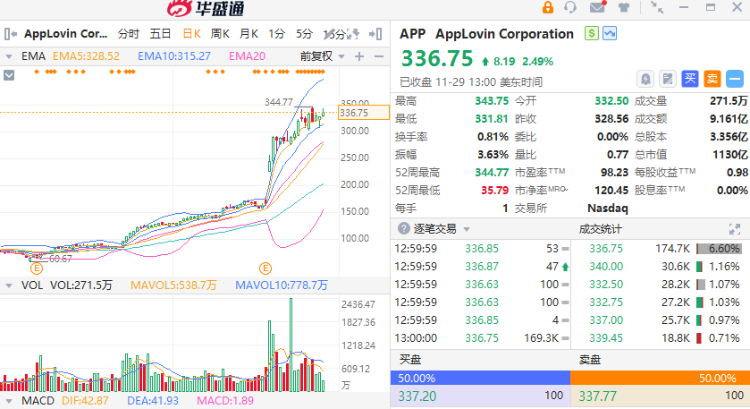Click the left earnings E marker
The width and height of the screenshot is (750, 409).
coord(36,268)
